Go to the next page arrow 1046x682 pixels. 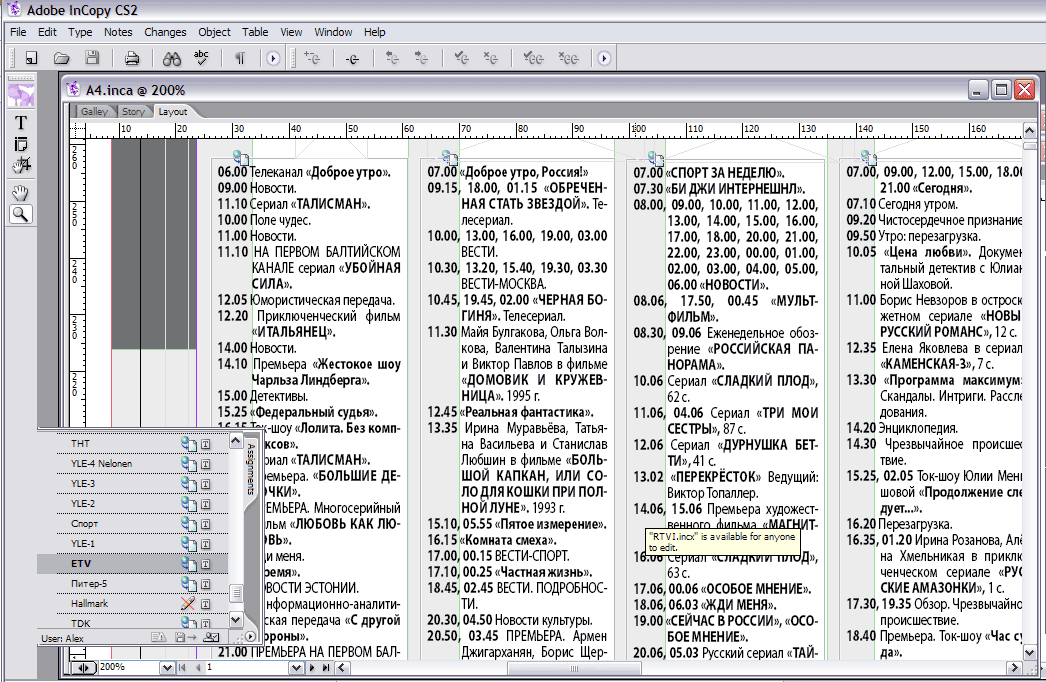tap(312, 667)
